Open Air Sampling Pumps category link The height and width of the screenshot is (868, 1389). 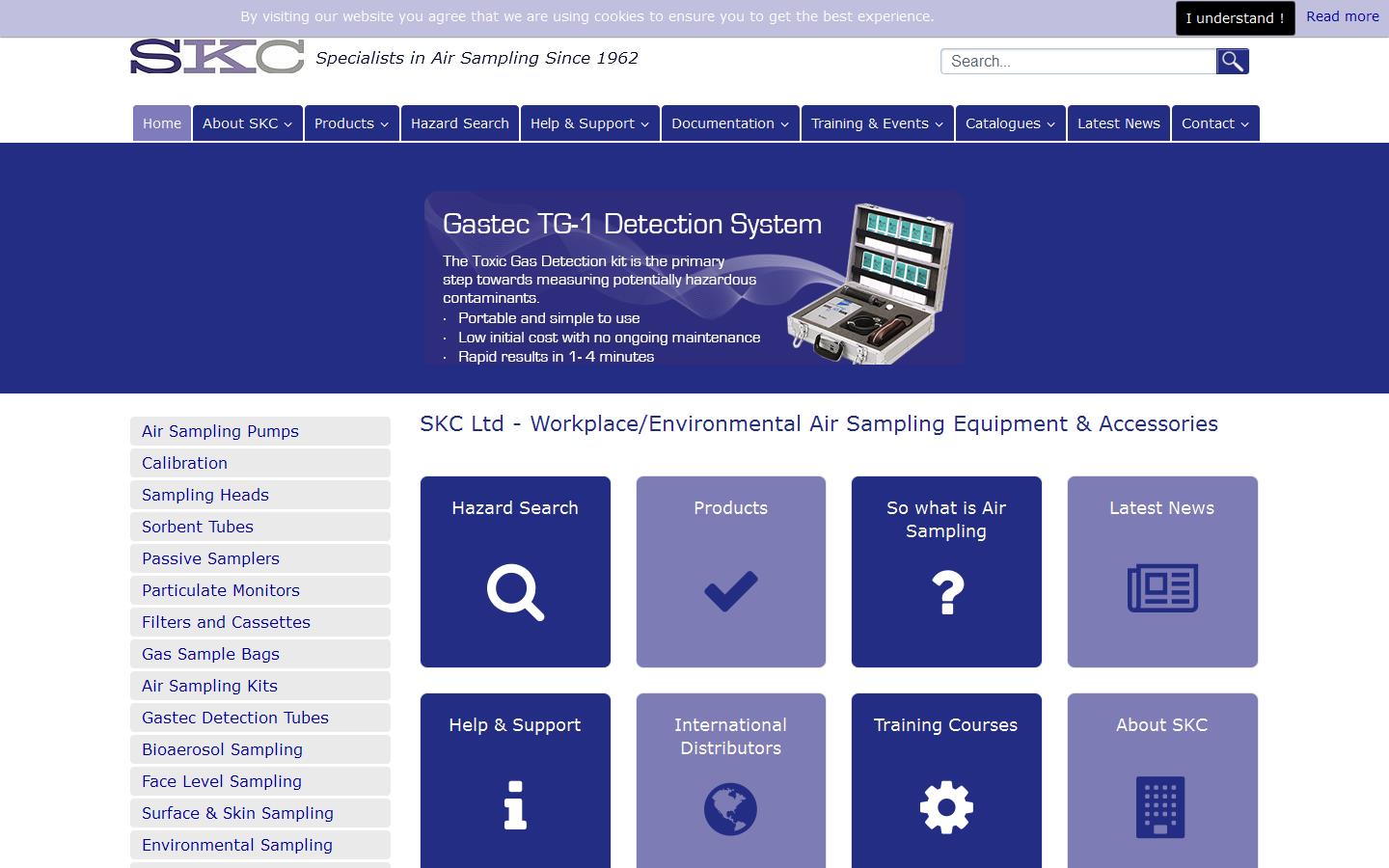pos(220,431)
